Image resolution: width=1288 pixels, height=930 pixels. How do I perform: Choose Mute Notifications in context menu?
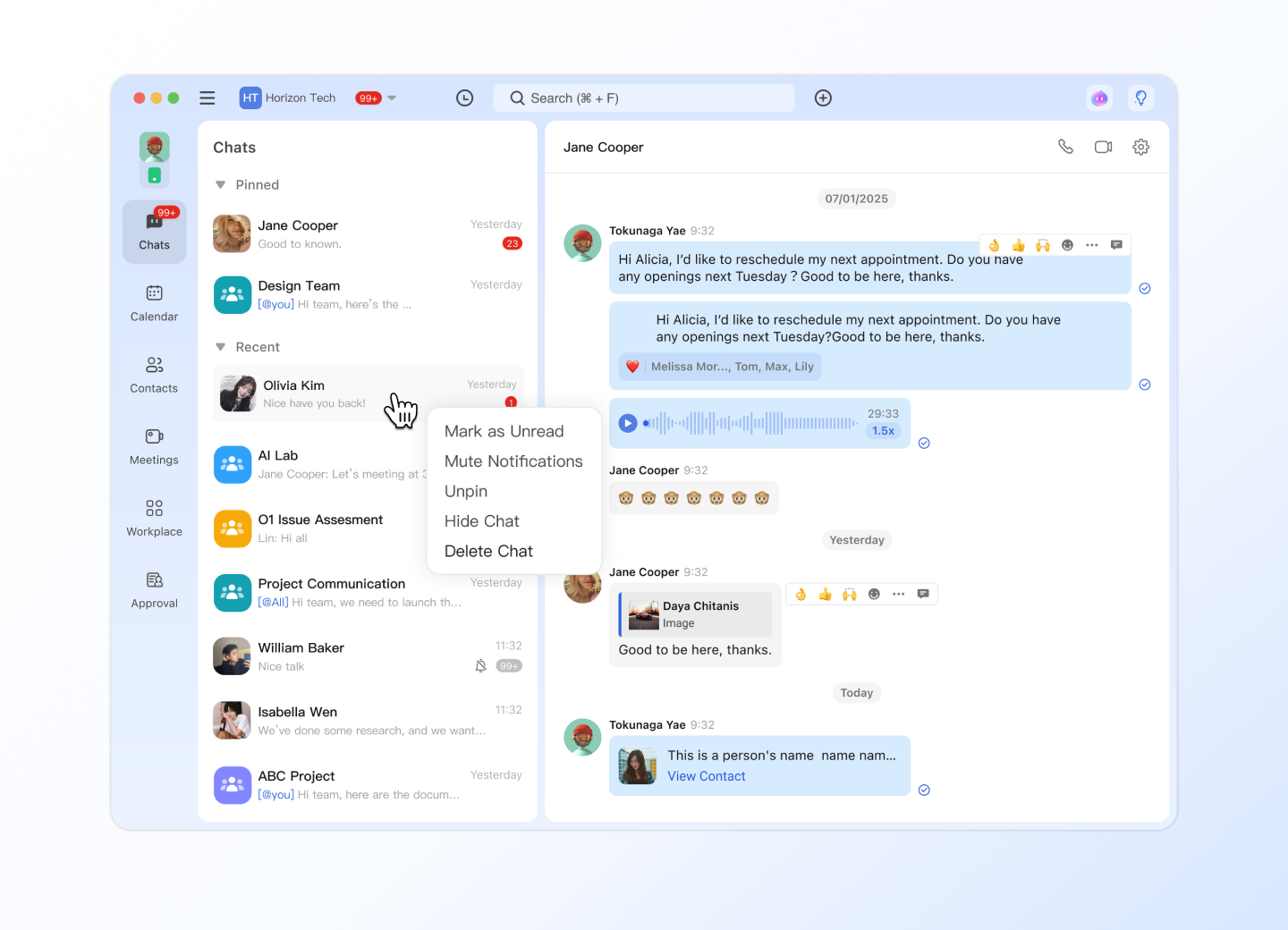click(x=513, y=461)
